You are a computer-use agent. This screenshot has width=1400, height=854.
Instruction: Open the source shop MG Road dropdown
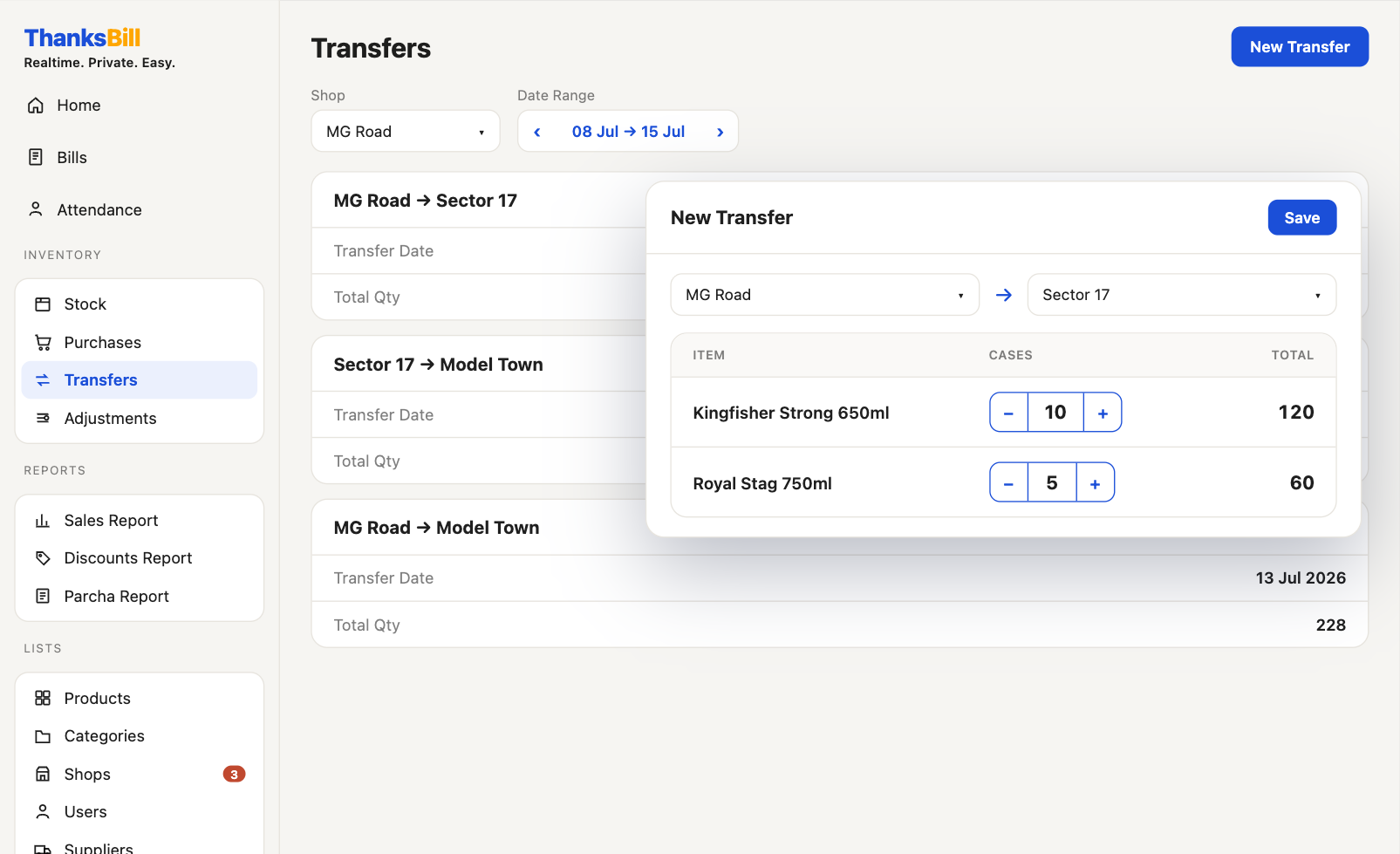point(825,295)
